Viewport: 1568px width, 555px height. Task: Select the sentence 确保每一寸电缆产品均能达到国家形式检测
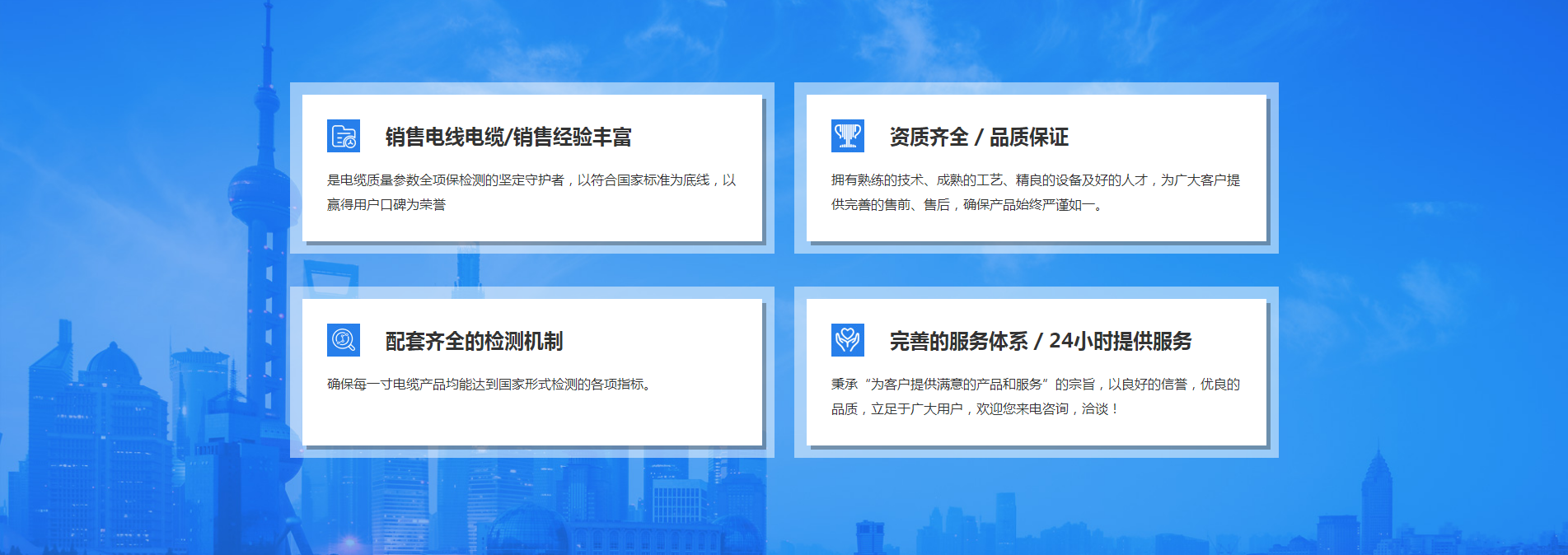click(491, 385)
